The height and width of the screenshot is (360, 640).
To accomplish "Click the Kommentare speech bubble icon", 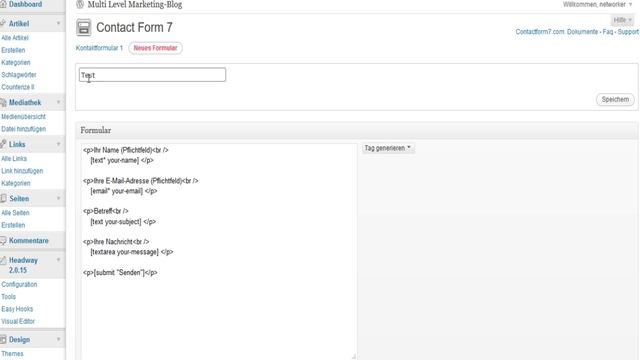I will click(3, 240).
